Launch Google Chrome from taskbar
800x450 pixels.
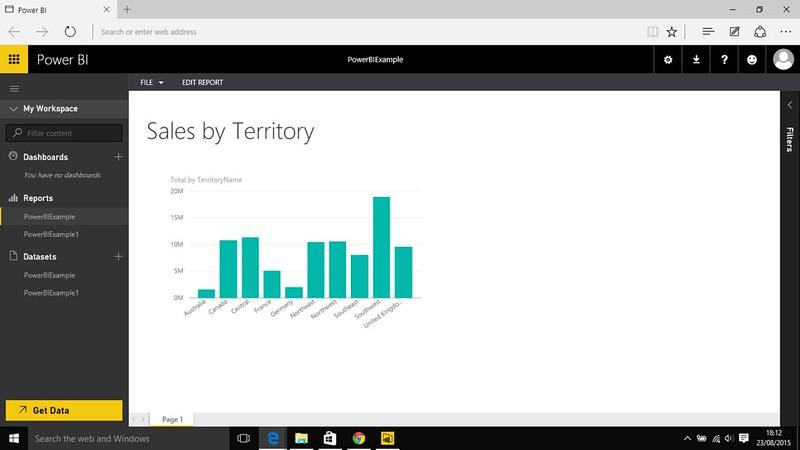click(359, 438)
